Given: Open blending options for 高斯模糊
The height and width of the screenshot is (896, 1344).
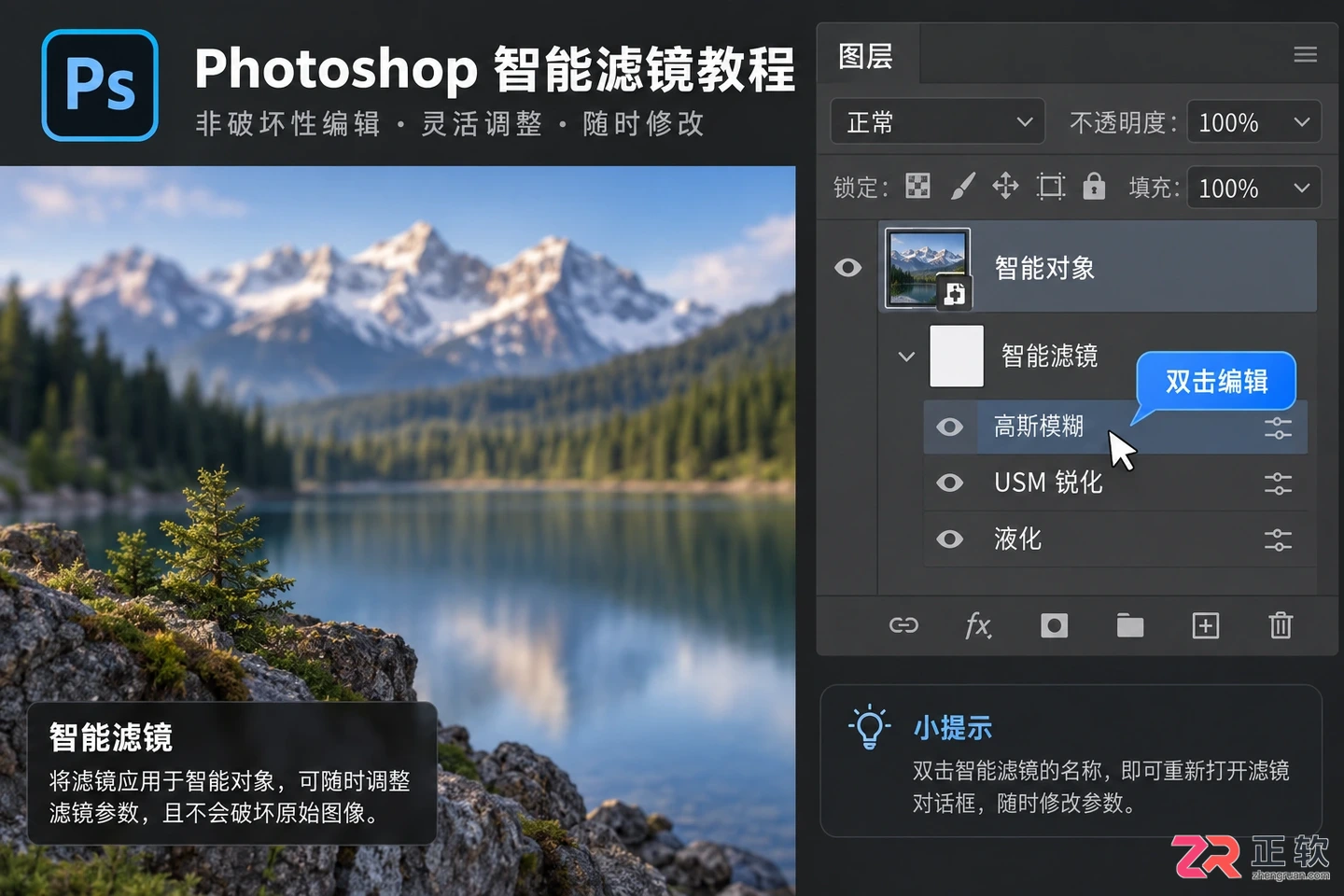Looking at the screenshot, I should tap(1278, 428).
